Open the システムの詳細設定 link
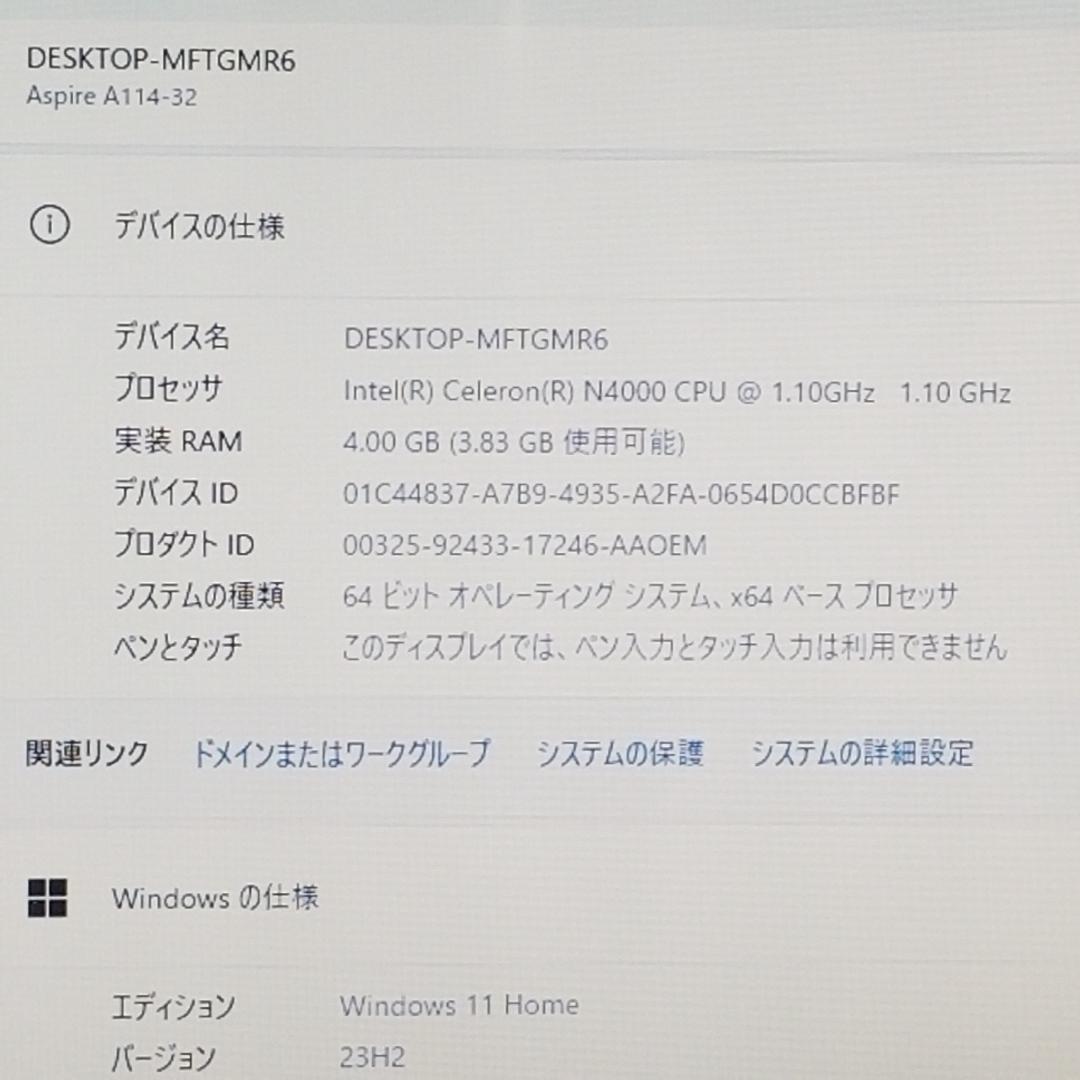The image size is (1080, 1080). coord(864,753)
